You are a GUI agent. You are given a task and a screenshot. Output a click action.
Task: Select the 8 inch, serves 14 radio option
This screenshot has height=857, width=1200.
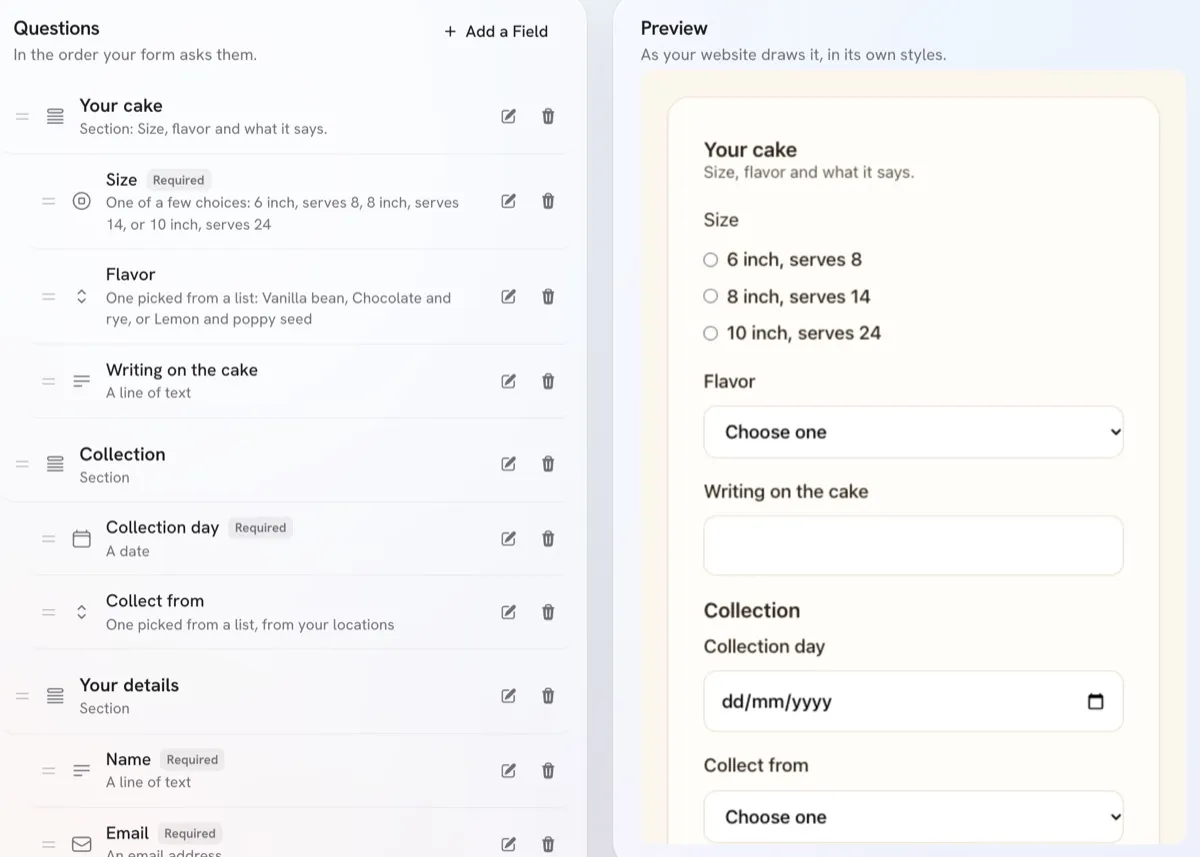click(x=711, y=297)
